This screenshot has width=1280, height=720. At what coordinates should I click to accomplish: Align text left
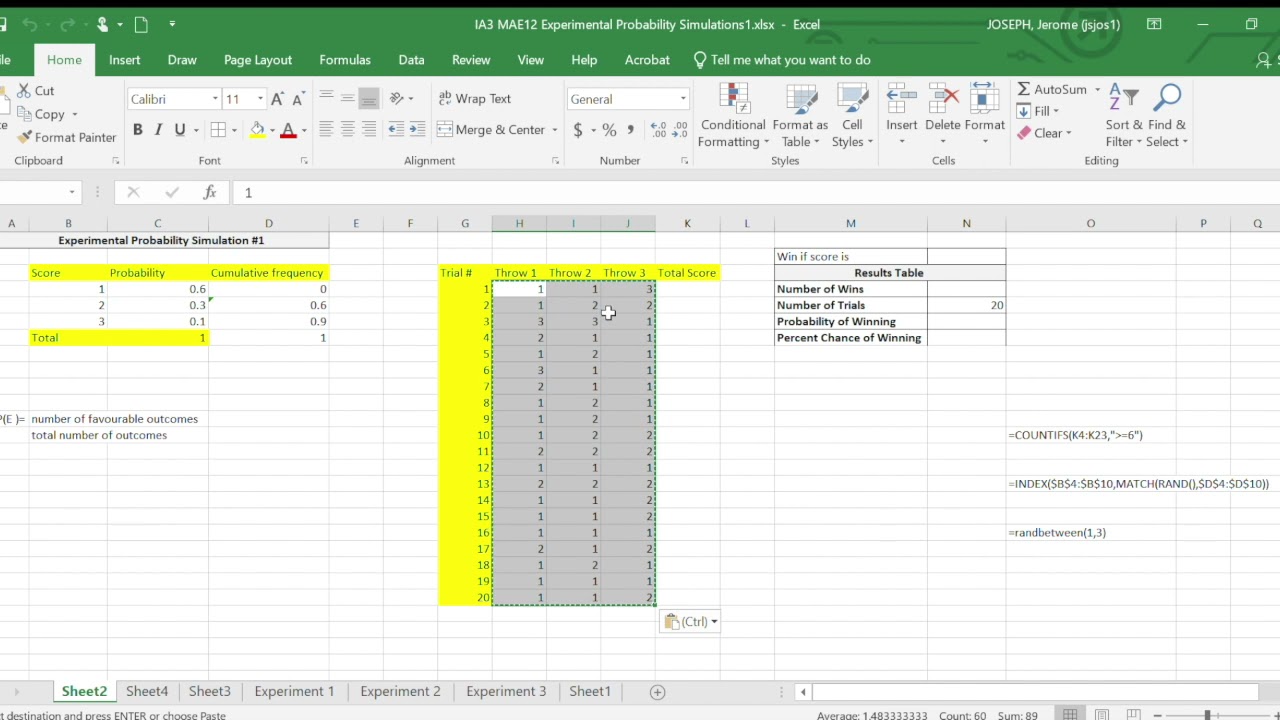pos(326,130)
